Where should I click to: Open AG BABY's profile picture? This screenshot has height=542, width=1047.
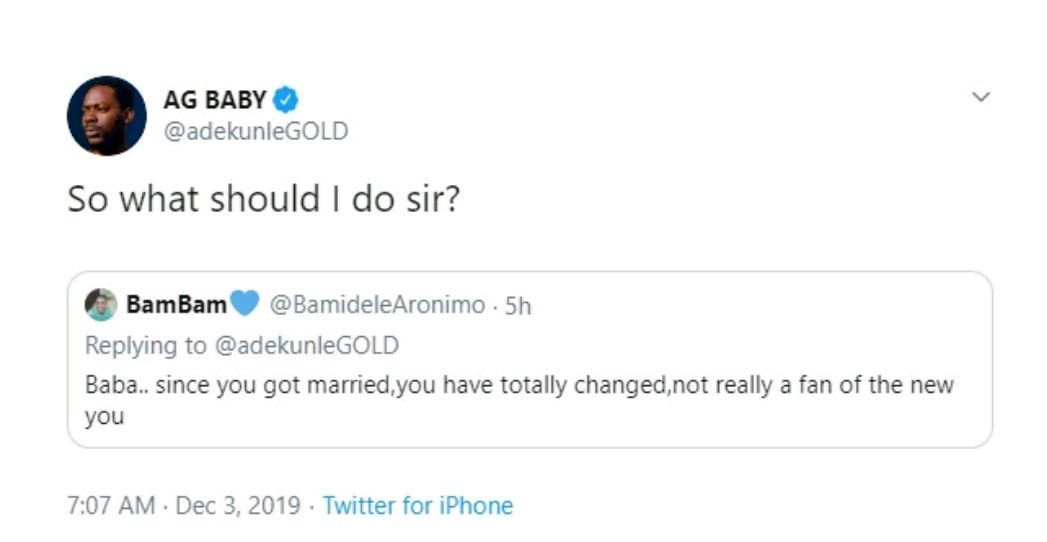pos(106,115)
